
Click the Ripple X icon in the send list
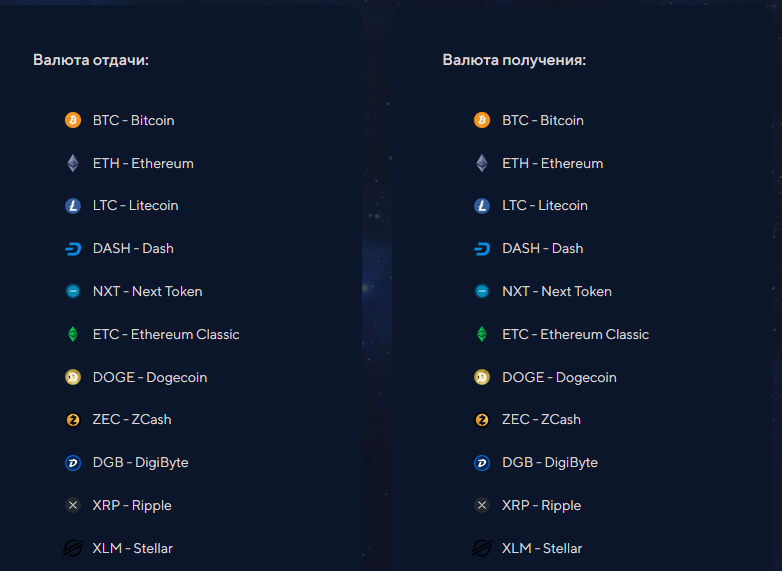(x=73, y=505)
